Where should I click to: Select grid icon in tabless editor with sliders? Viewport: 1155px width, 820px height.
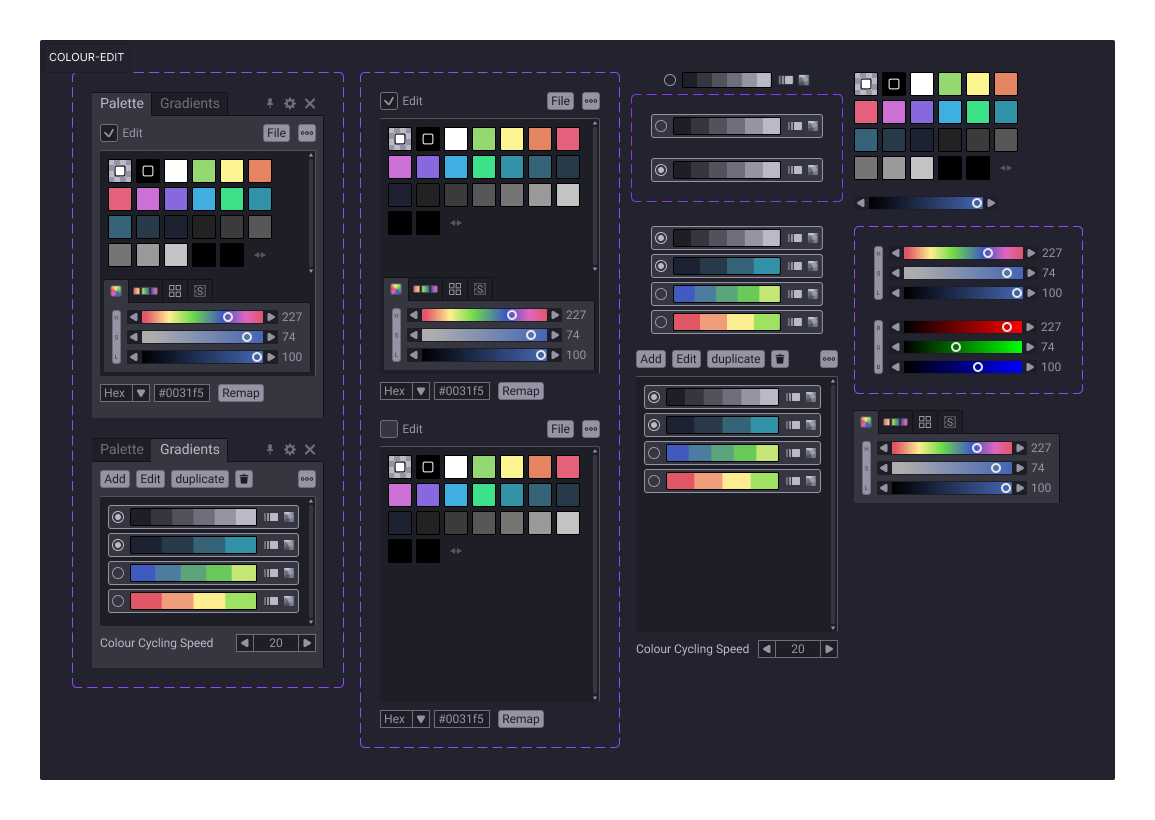pyautogui.click(x=455, y=289)
